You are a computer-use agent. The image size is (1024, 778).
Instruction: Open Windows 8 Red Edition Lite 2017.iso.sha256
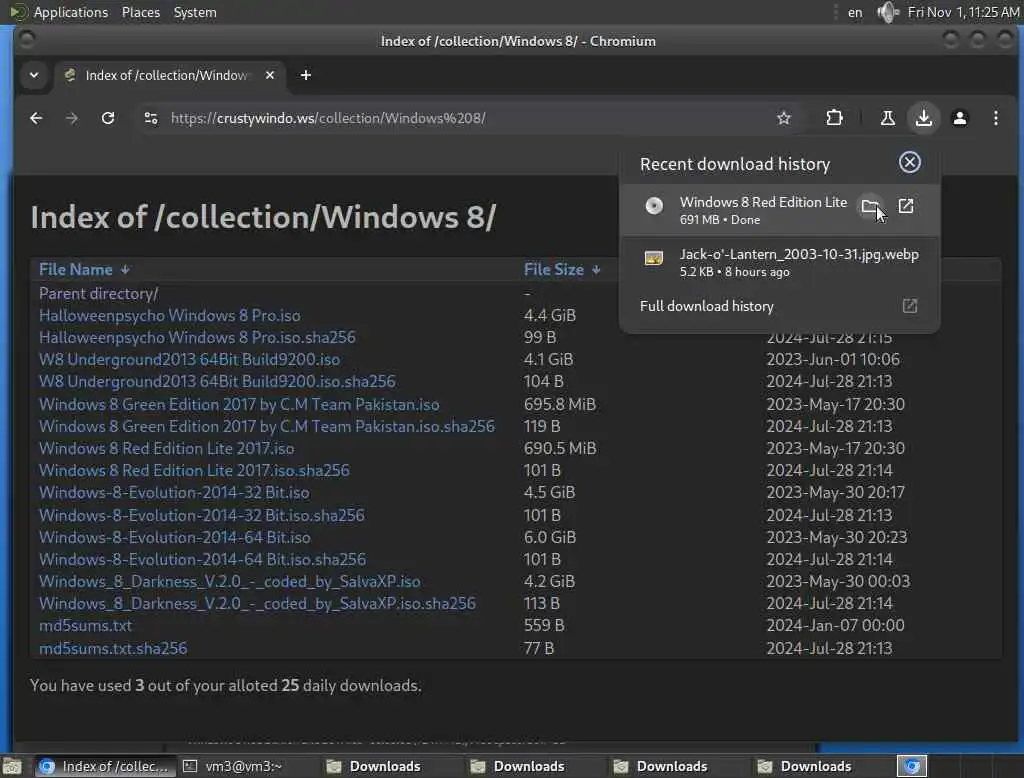[194, 470]
